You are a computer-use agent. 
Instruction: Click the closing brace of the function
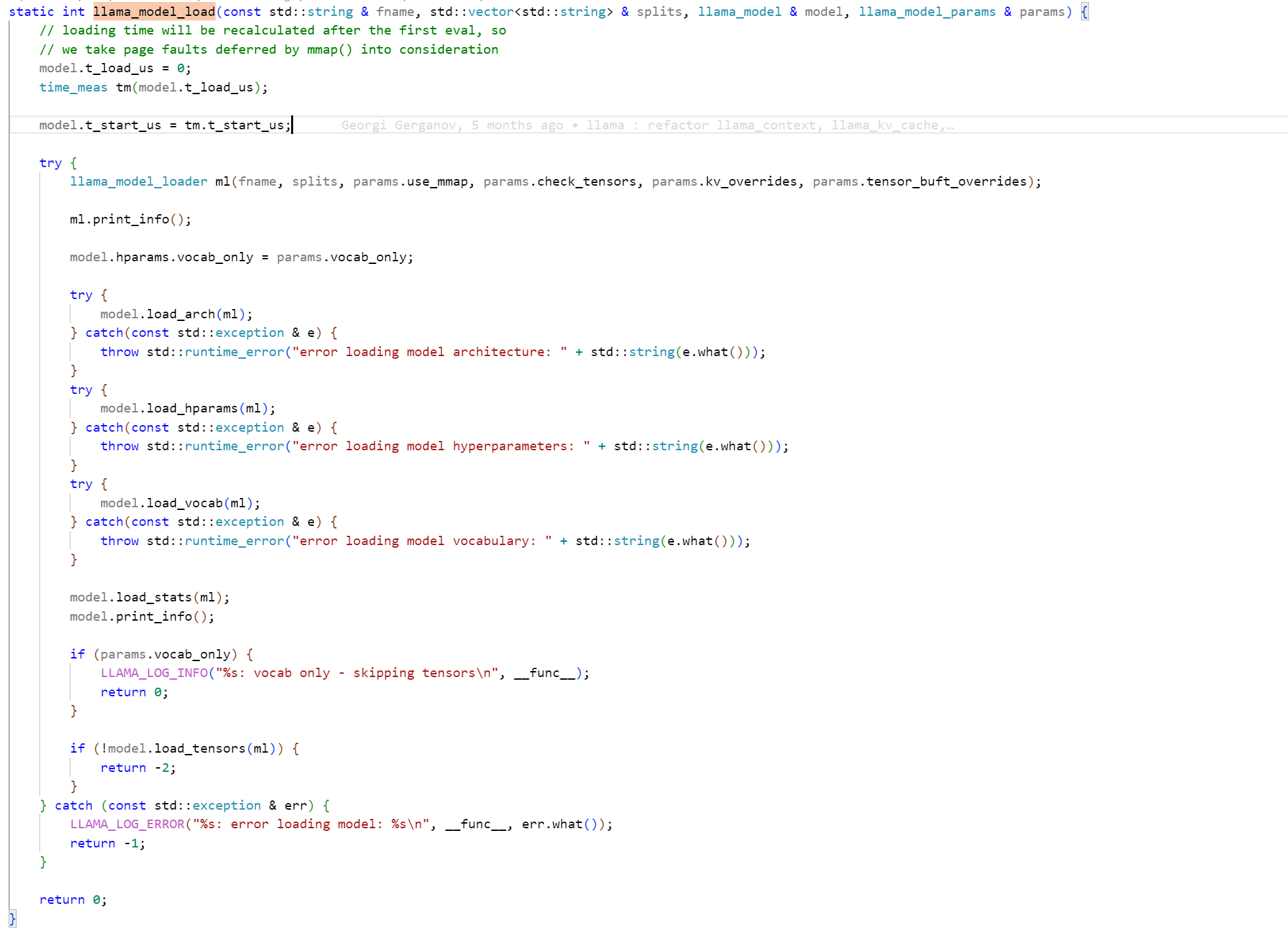click(x=12, y=918)
